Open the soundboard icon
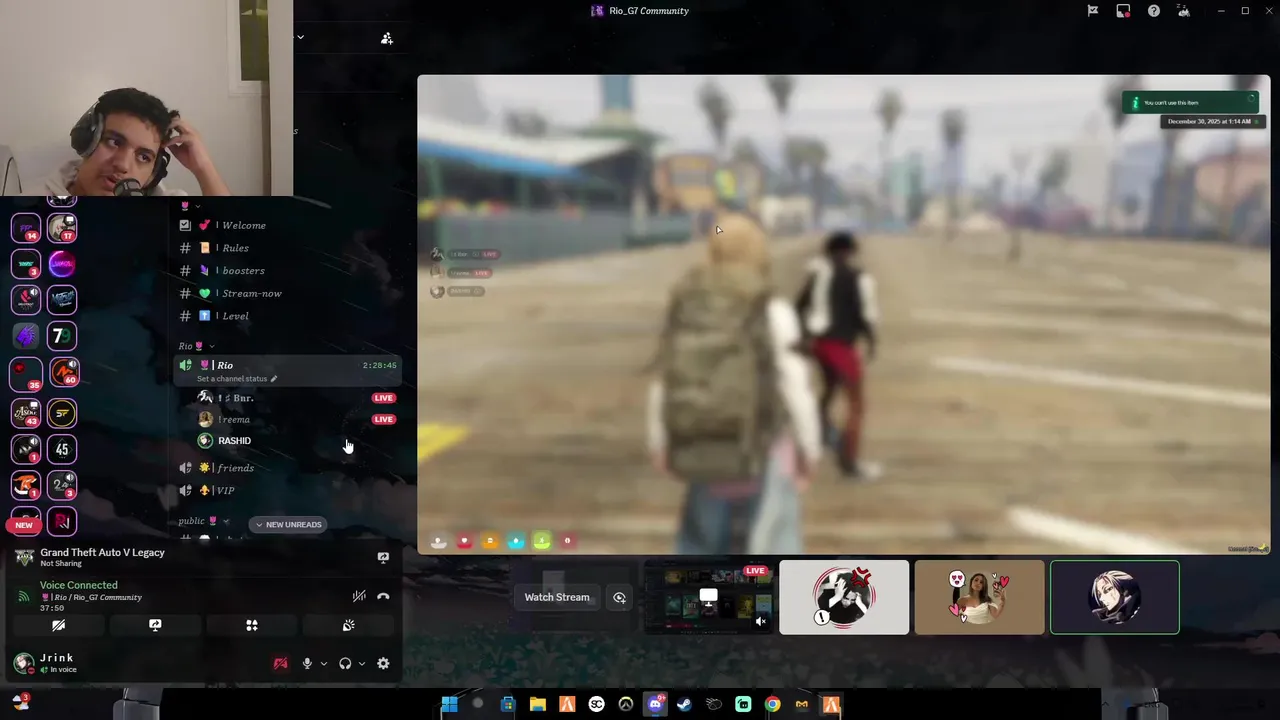The width and height of the screenshot is (1280, 720). coord(348,625)
